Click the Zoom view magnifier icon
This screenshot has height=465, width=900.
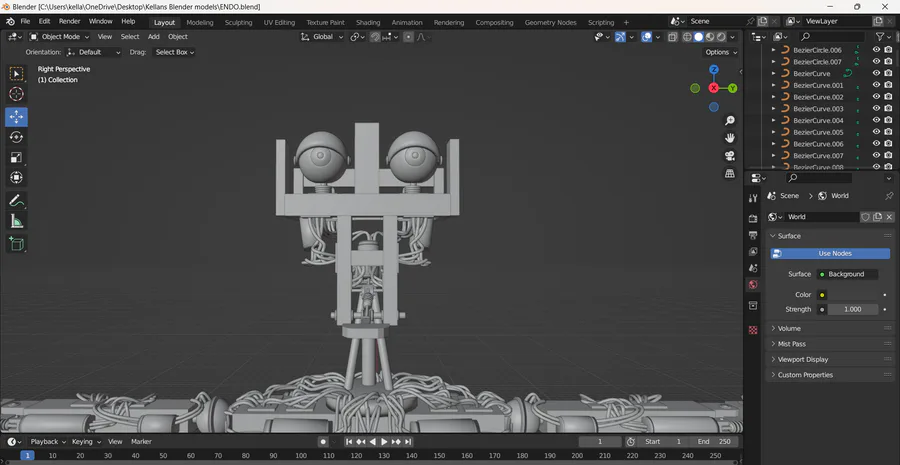pos(730,121)
